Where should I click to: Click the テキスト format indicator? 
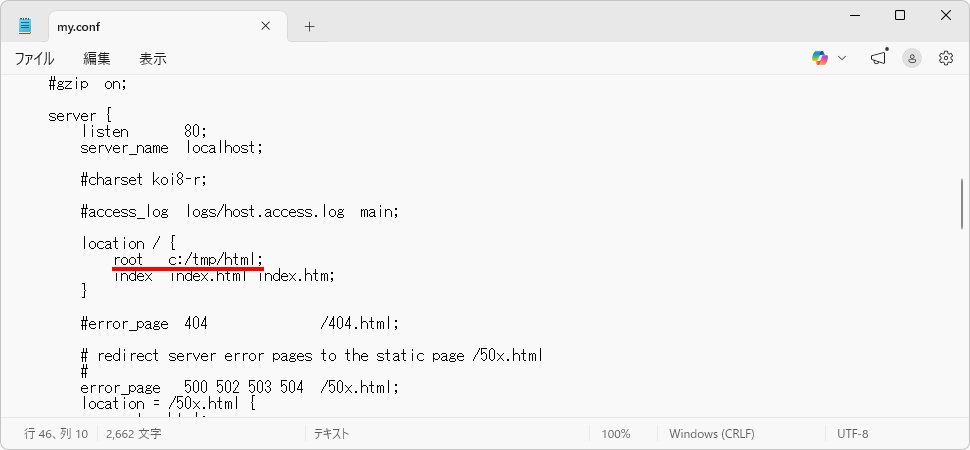pyautogui.click(x=332, y=434)
